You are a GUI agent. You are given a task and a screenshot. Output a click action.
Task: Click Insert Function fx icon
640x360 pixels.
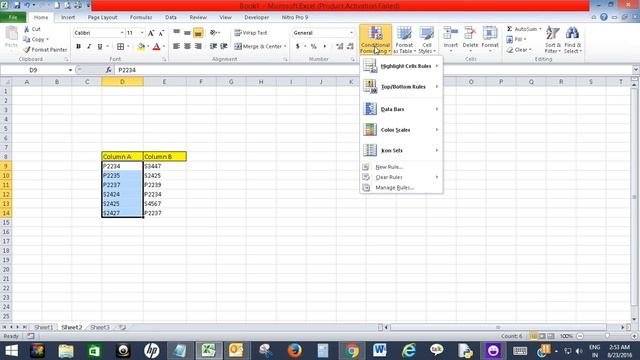[x=108, y=70]
